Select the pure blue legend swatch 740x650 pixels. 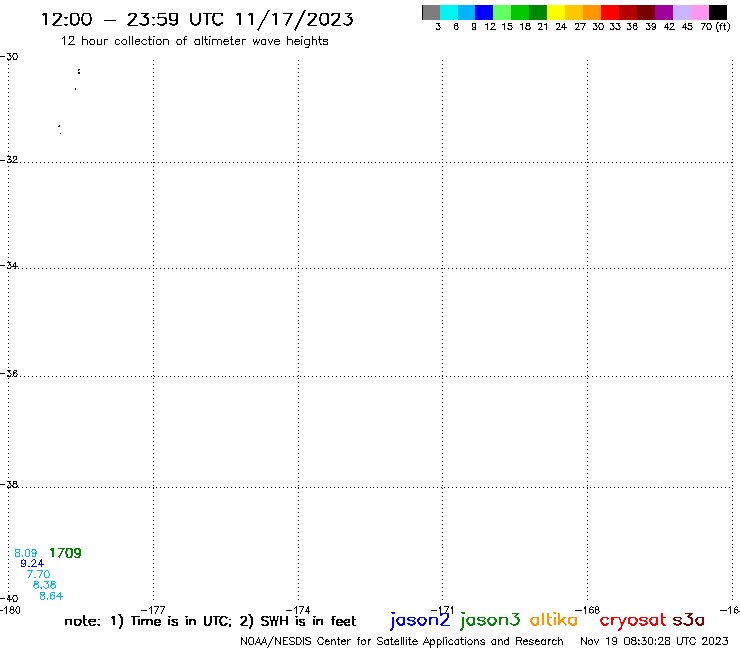tap(484, 12)
